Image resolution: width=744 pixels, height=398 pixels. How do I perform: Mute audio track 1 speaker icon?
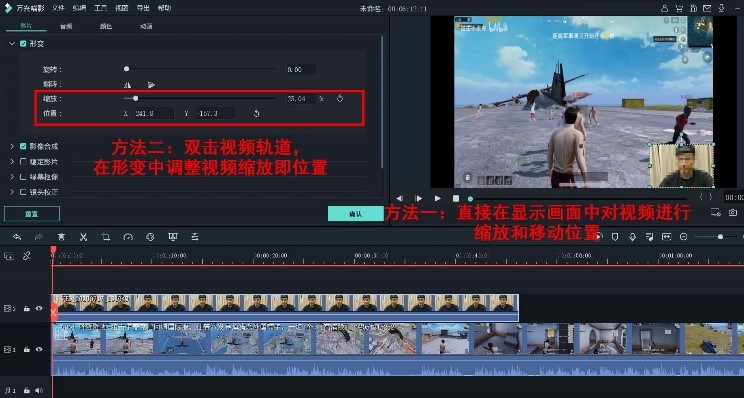[39, 390]
